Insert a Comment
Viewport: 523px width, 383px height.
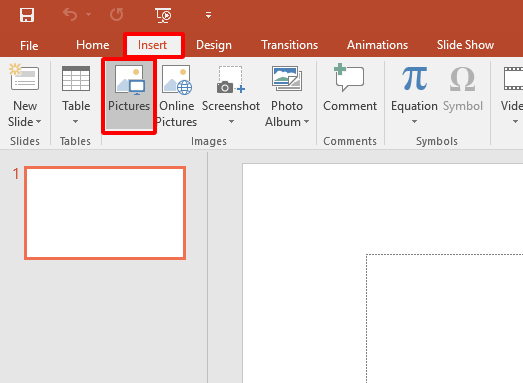350,87
